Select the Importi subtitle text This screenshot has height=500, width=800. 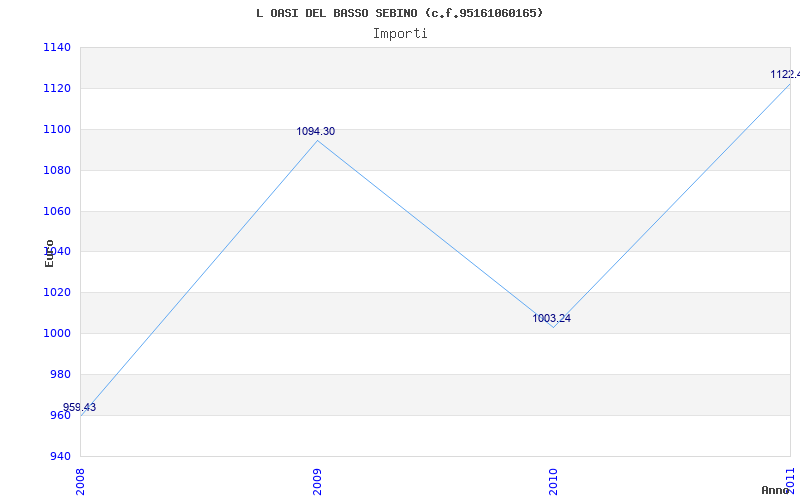(x=400, y=34)
